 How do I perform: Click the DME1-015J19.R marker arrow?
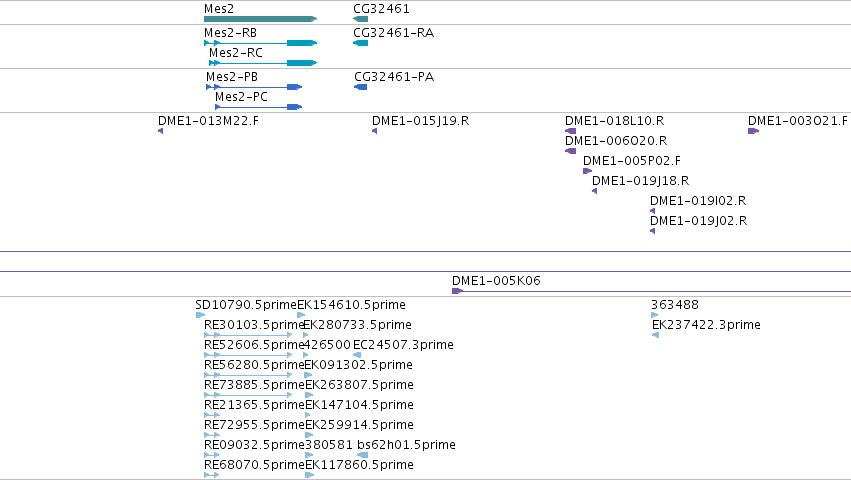pyautogui.click(x=374, y=131)
